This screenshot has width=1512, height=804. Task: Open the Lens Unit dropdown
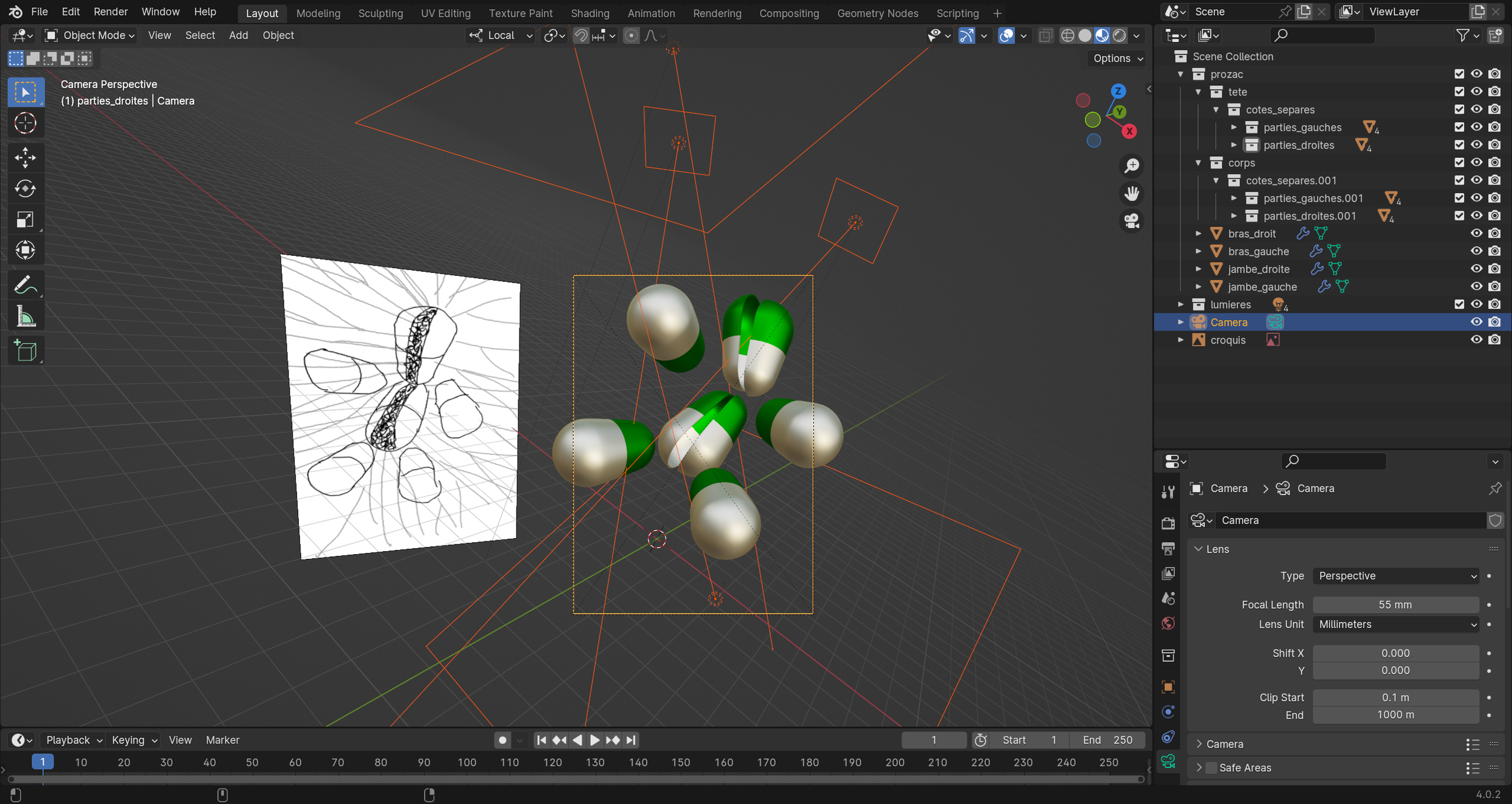[x=1395, y=624]
